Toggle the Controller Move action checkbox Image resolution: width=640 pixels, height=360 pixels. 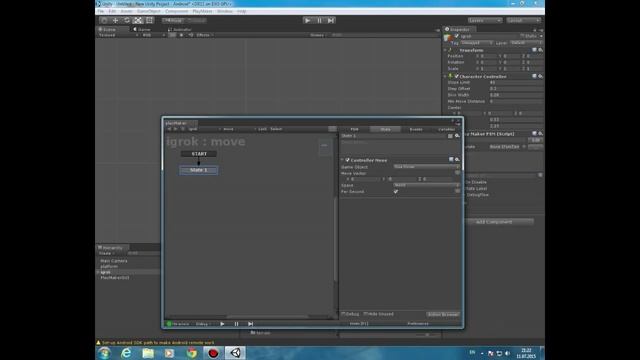tap(348, 160)
